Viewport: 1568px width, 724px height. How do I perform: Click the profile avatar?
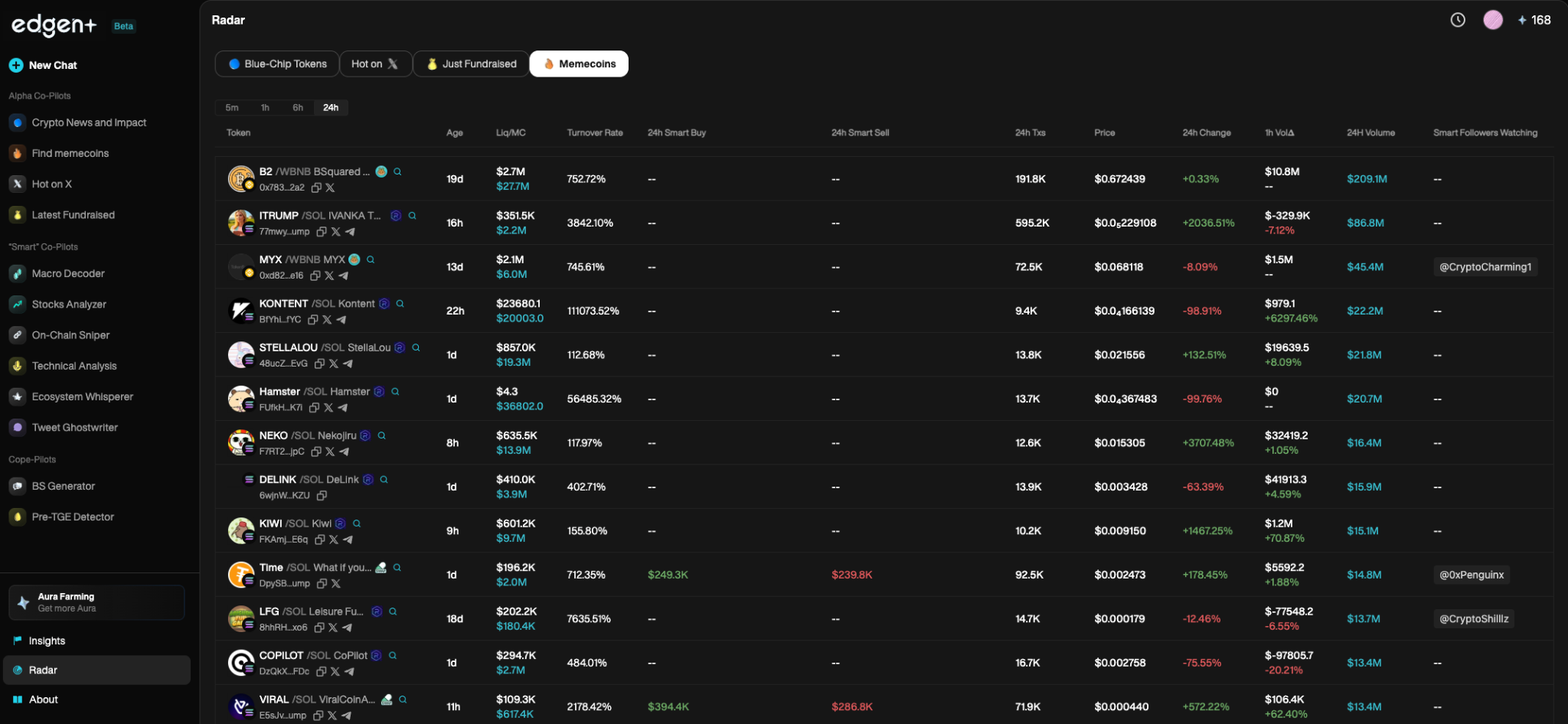tap(1493, 20)
